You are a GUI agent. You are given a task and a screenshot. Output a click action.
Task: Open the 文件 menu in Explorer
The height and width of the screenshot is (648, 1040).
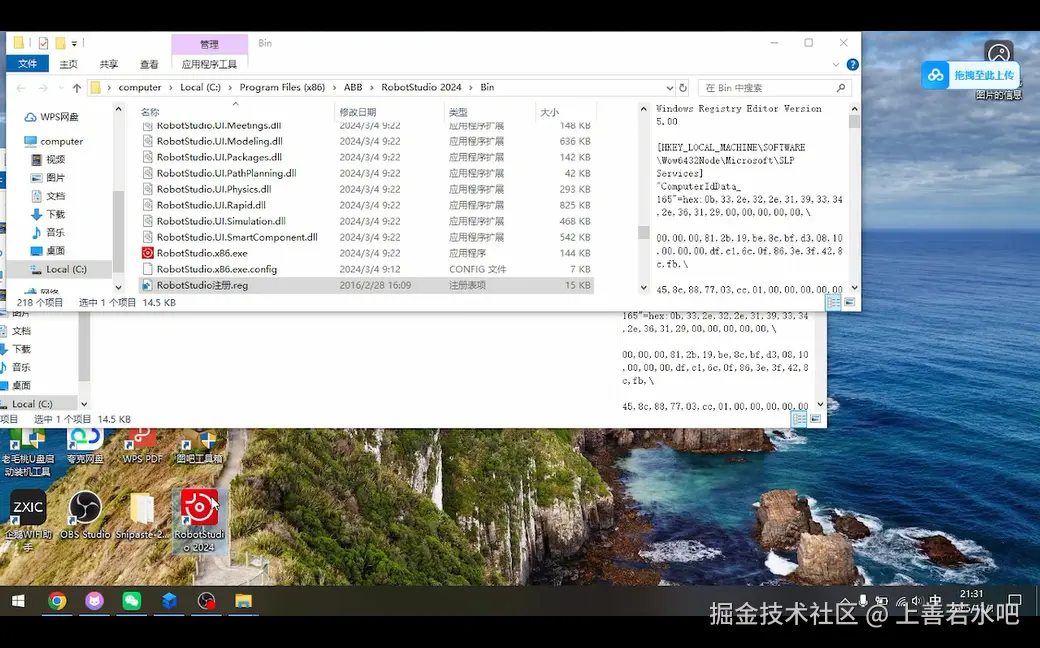(x=28, y=63)
